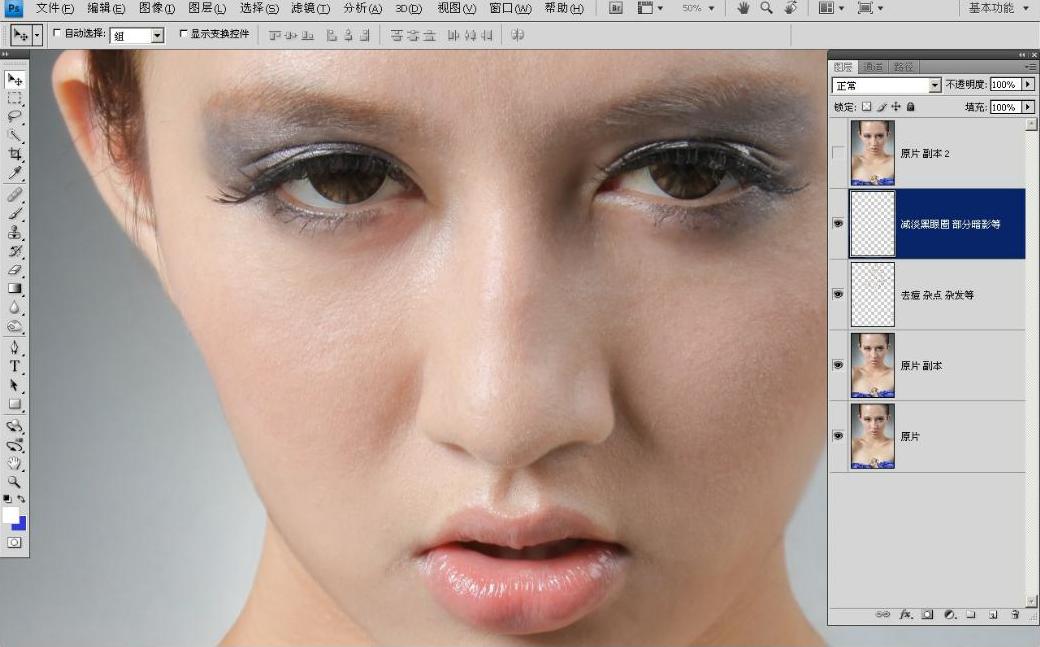Enable the 显示变换控件 checkbox
This screenshot has height=647, width=1040.
click(x=184, y=33)
